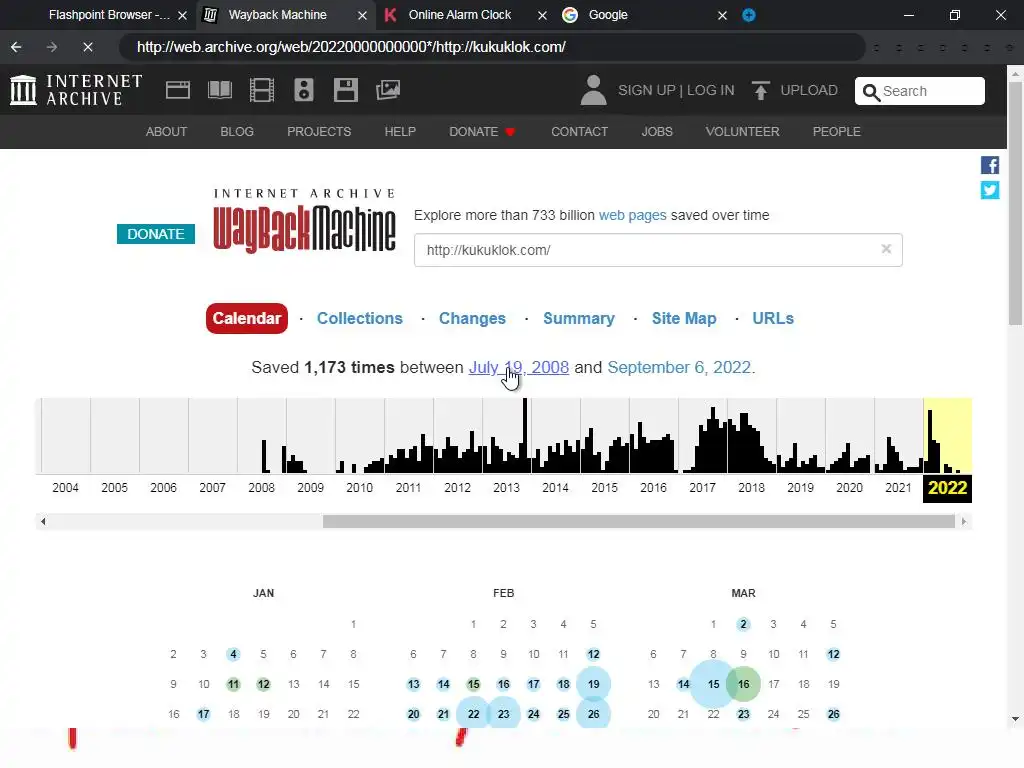Screen dimensions: 1024x768
Task: Select highlighted year 2022 on timeline
Action: coord(947,488)
